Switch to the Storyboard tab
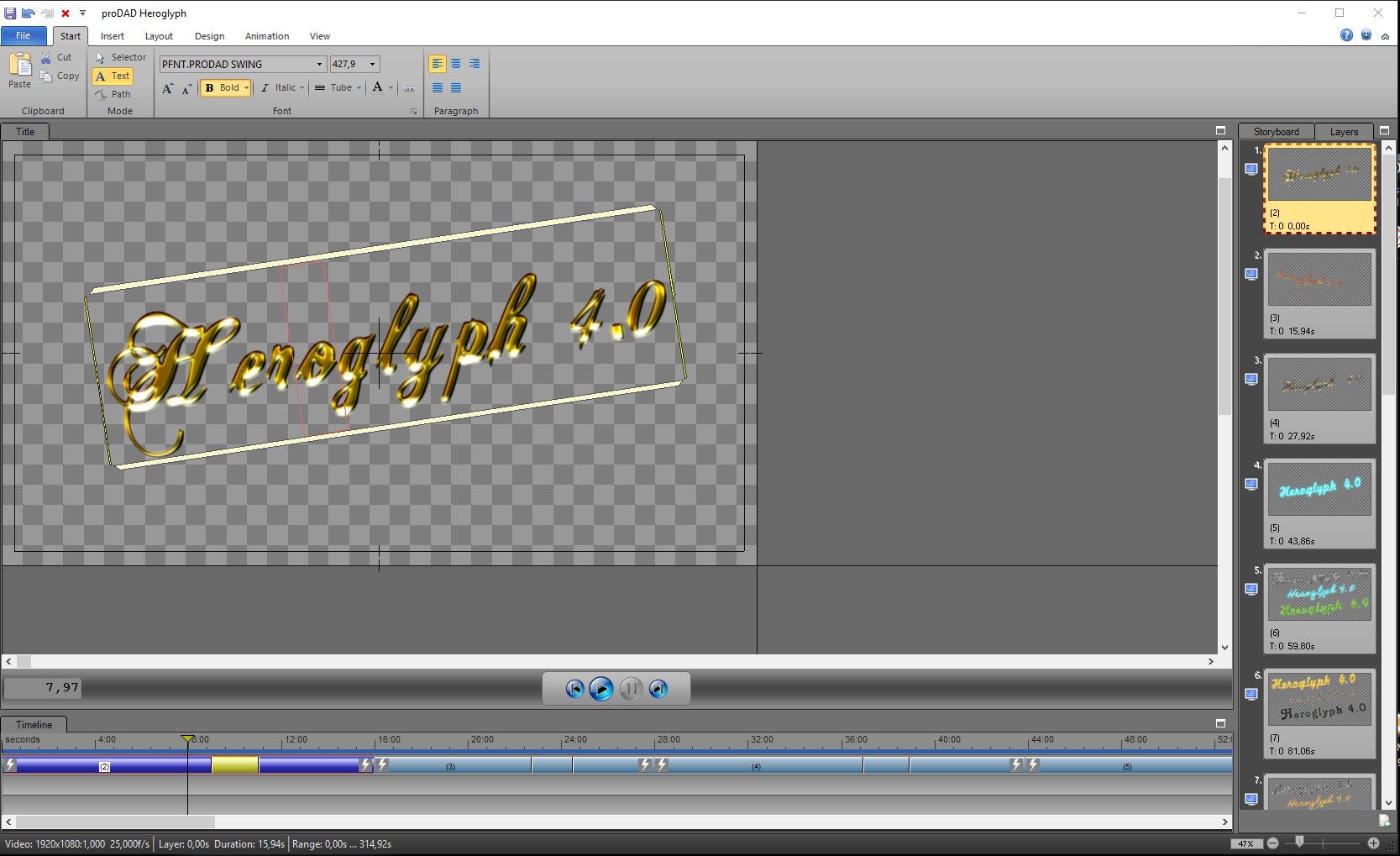 tap(1277, 132)
